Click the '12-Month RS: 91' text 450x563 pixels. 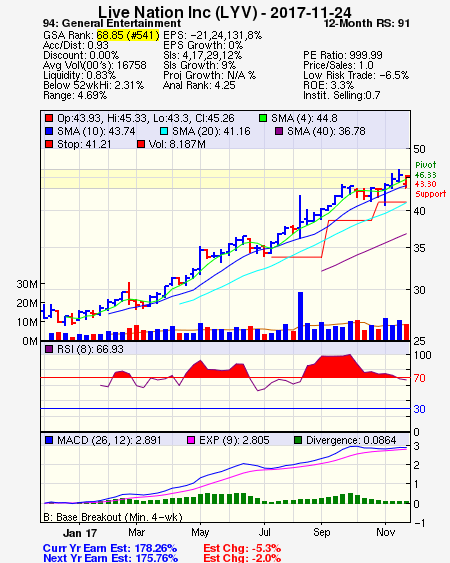pyautogui.click(x=367, y=23)
